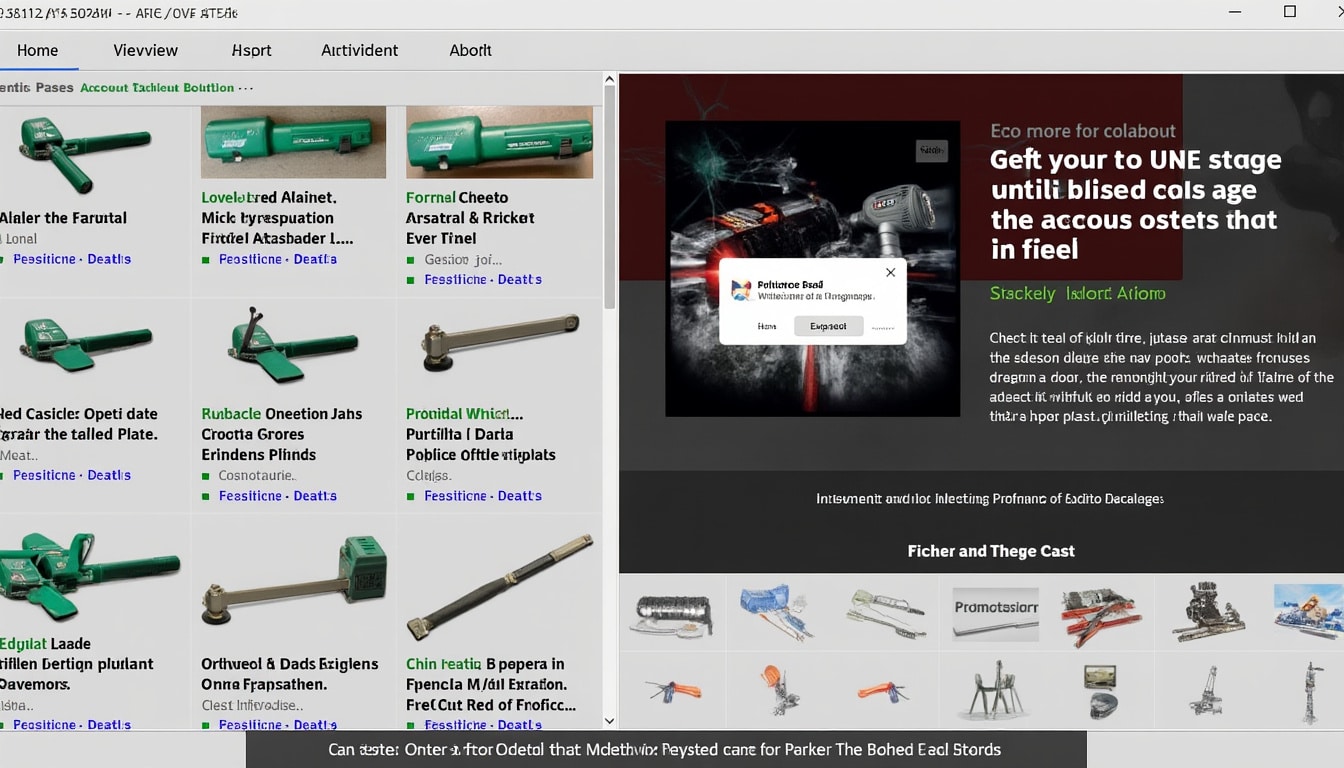Click Feasiticne link under Ned Casicle
The height and width of the screenshot is (768, 1344).
[44, 476]
